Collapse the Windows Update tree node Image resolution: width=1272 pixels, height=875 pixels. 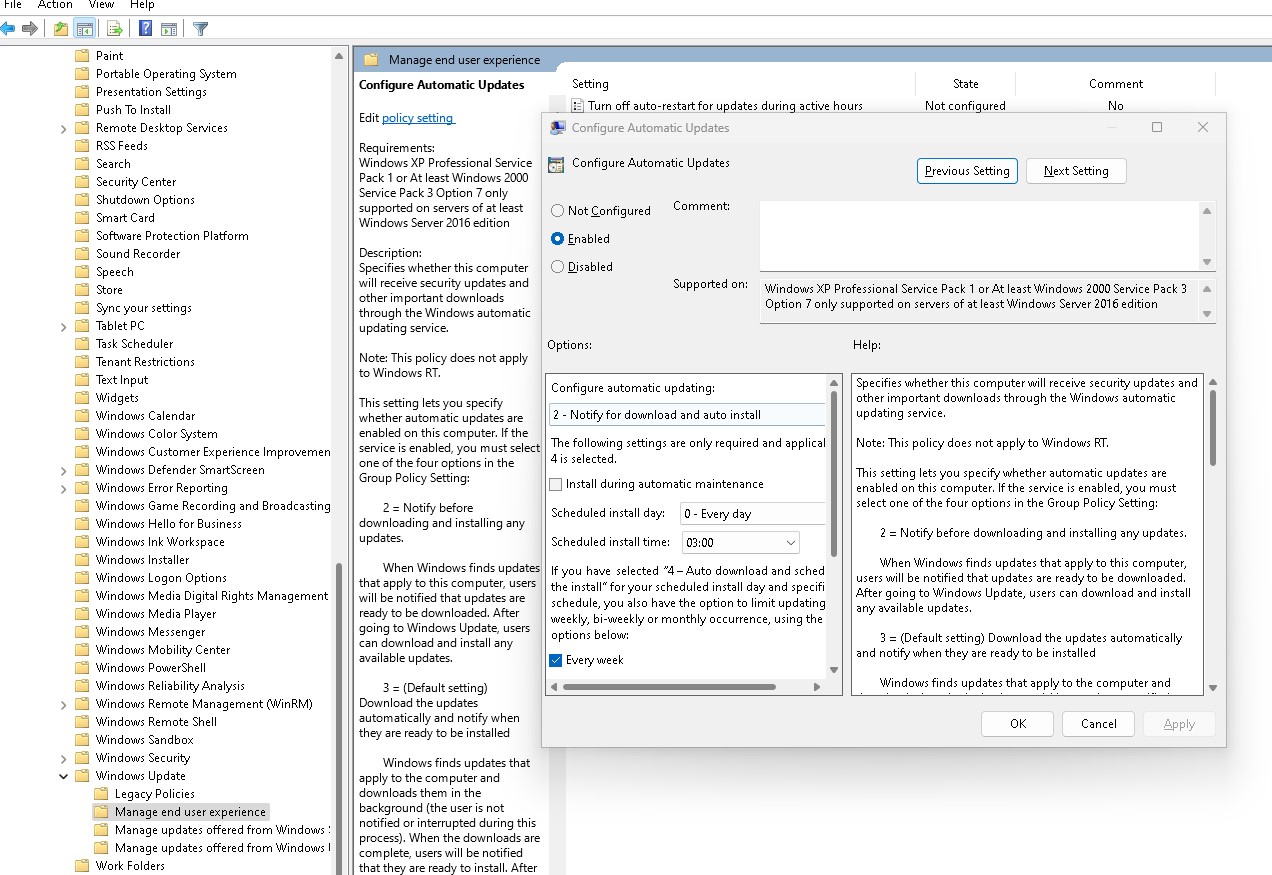[64, 776]
